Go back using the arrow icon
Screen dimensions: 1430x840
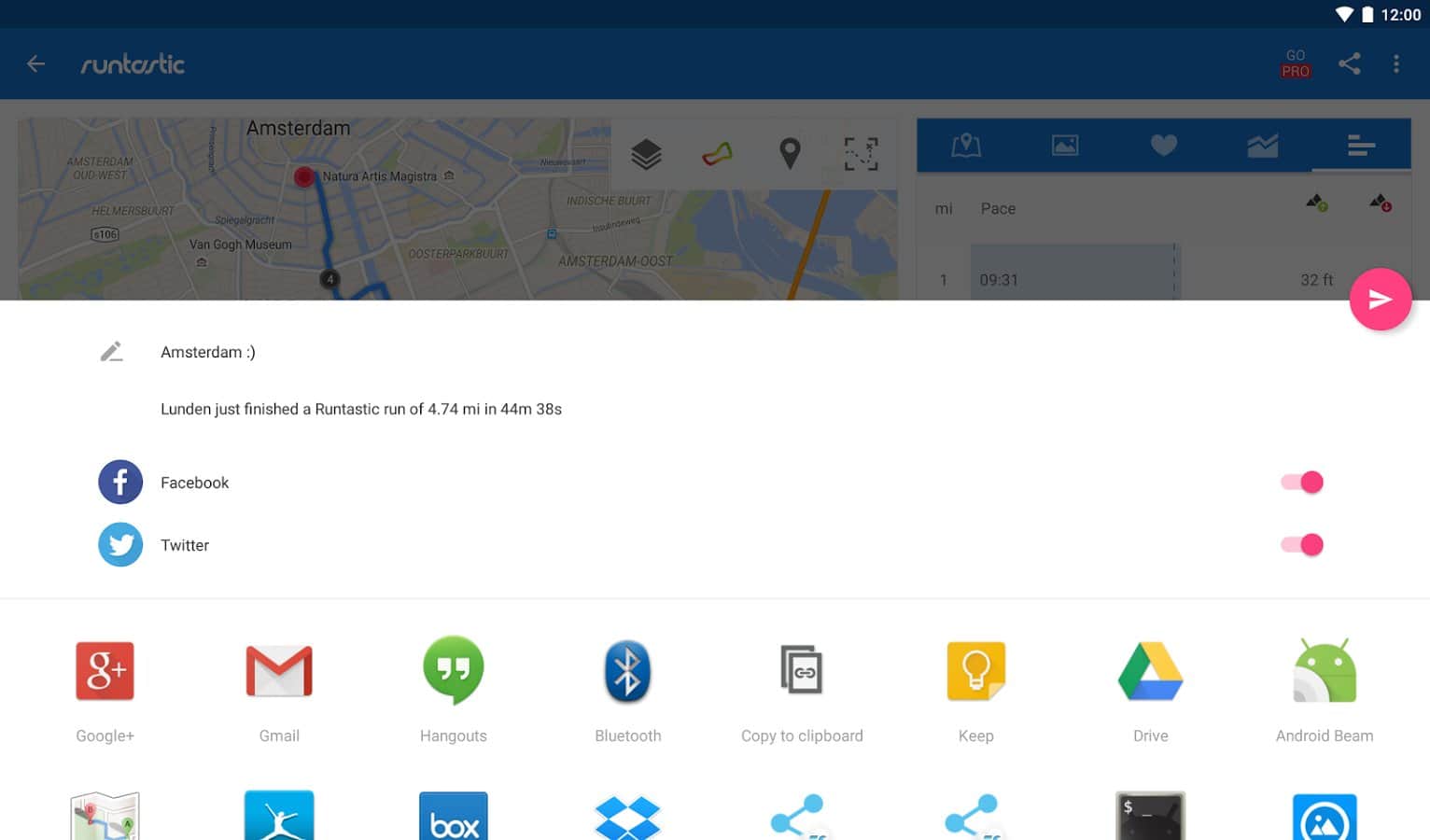coord(36,64)
